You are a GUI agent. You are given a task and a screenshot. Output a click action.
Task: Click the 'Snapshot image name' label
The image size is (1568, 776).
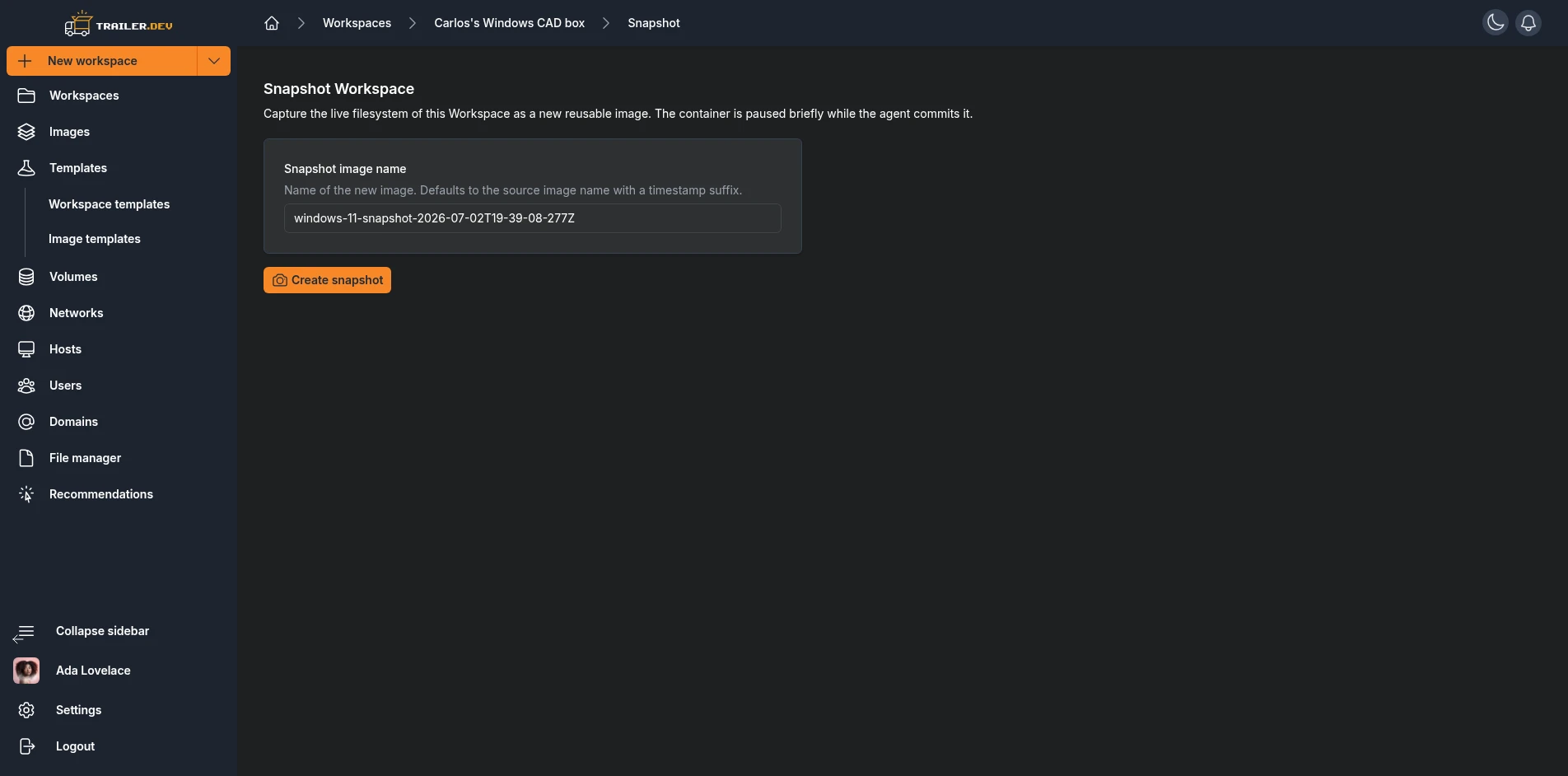point(345,169)
